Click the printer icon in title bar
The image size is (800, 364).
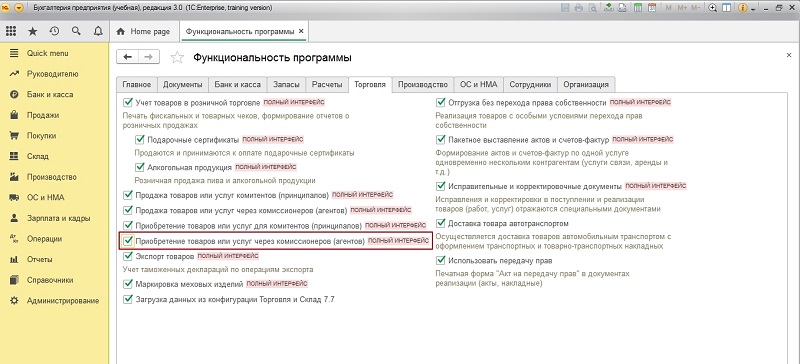[579, 8]
